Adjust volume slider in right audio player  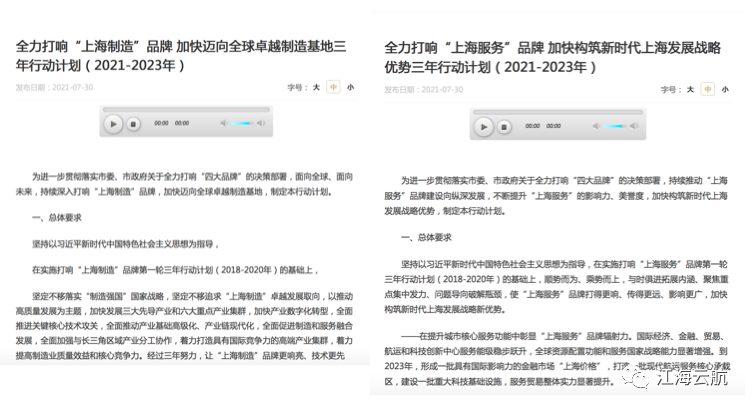tap(615, 126)
